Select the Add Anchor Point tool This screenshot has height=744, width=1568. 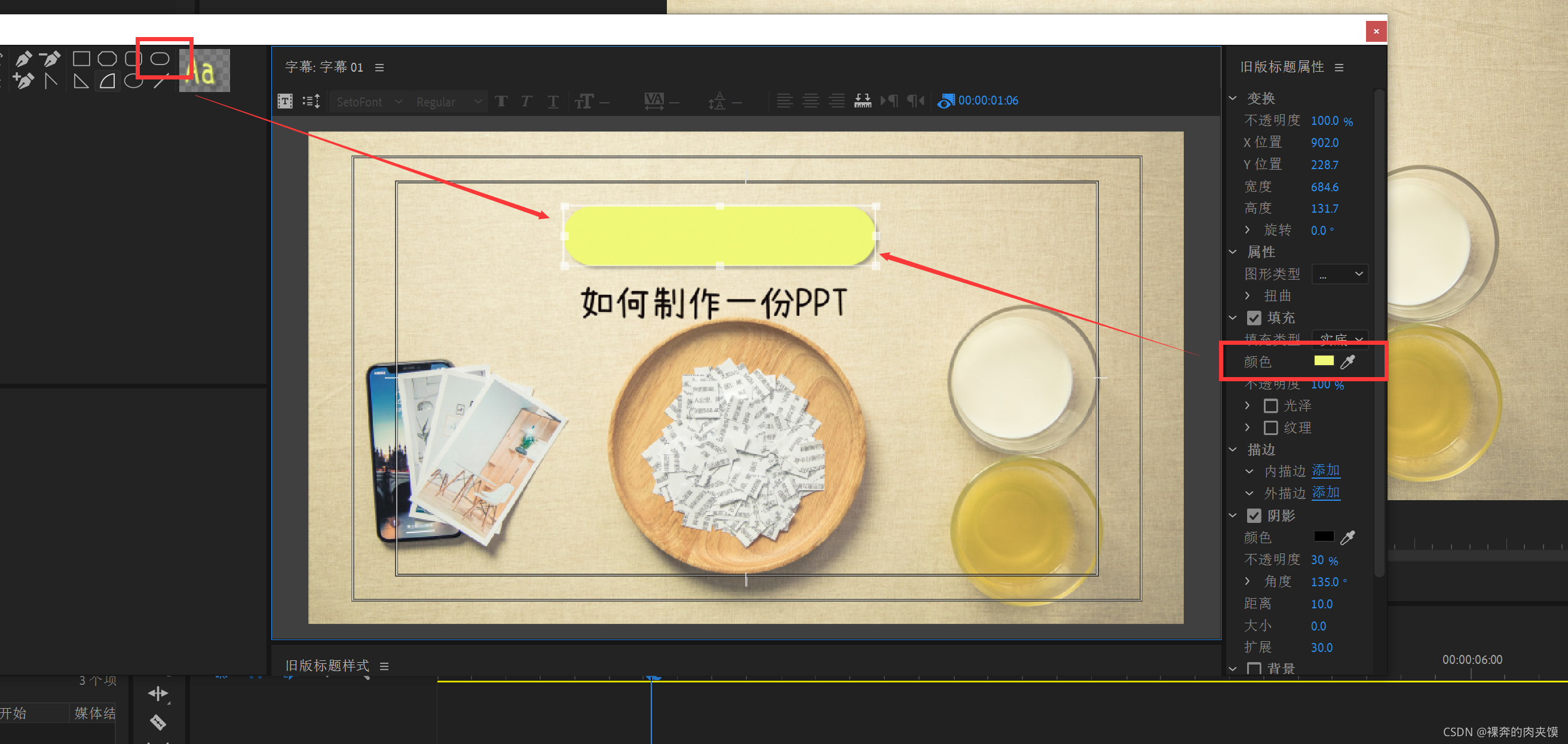coord(23,81)
